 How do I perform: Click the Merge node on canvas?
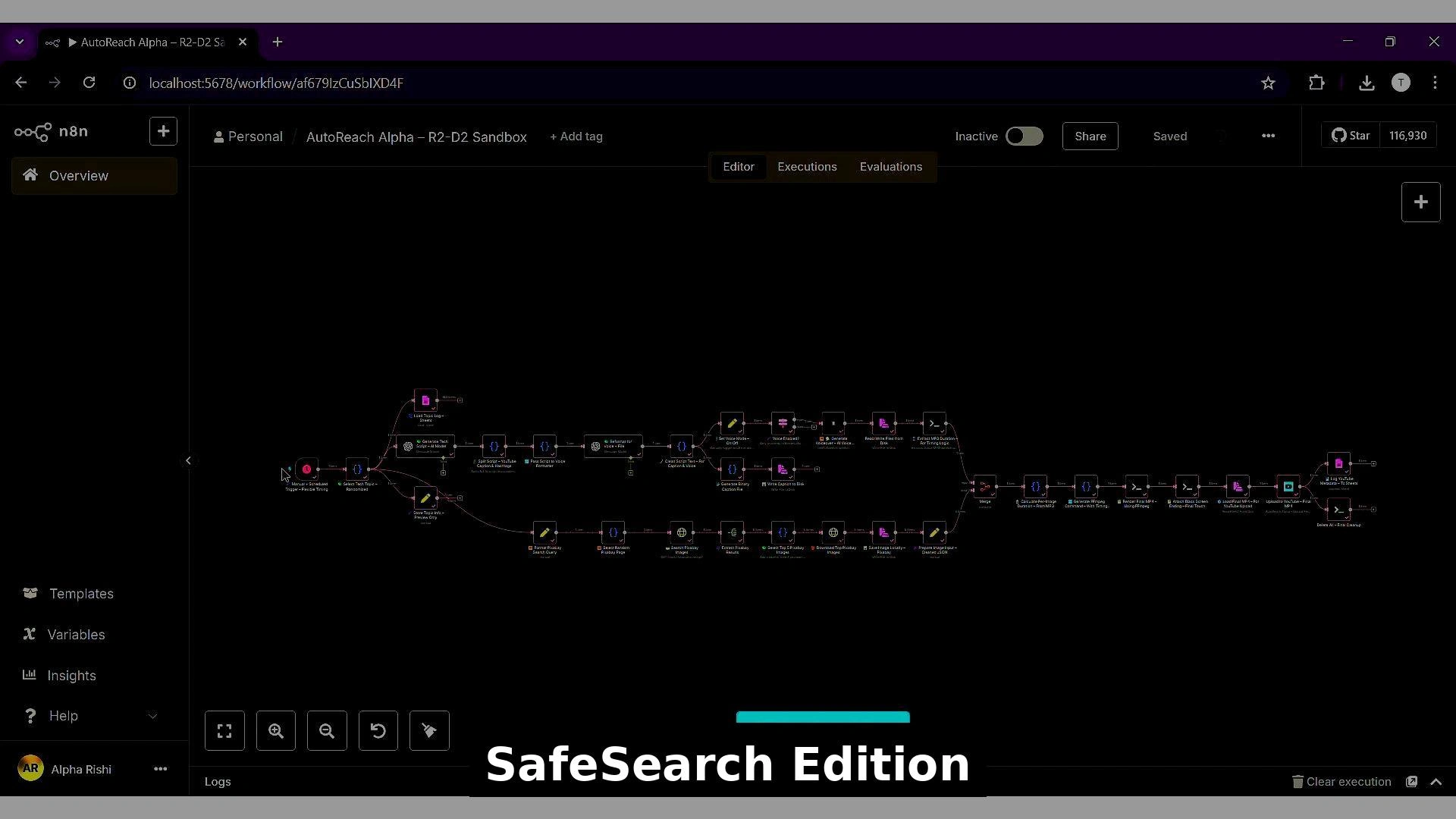[x=984, y=486]
